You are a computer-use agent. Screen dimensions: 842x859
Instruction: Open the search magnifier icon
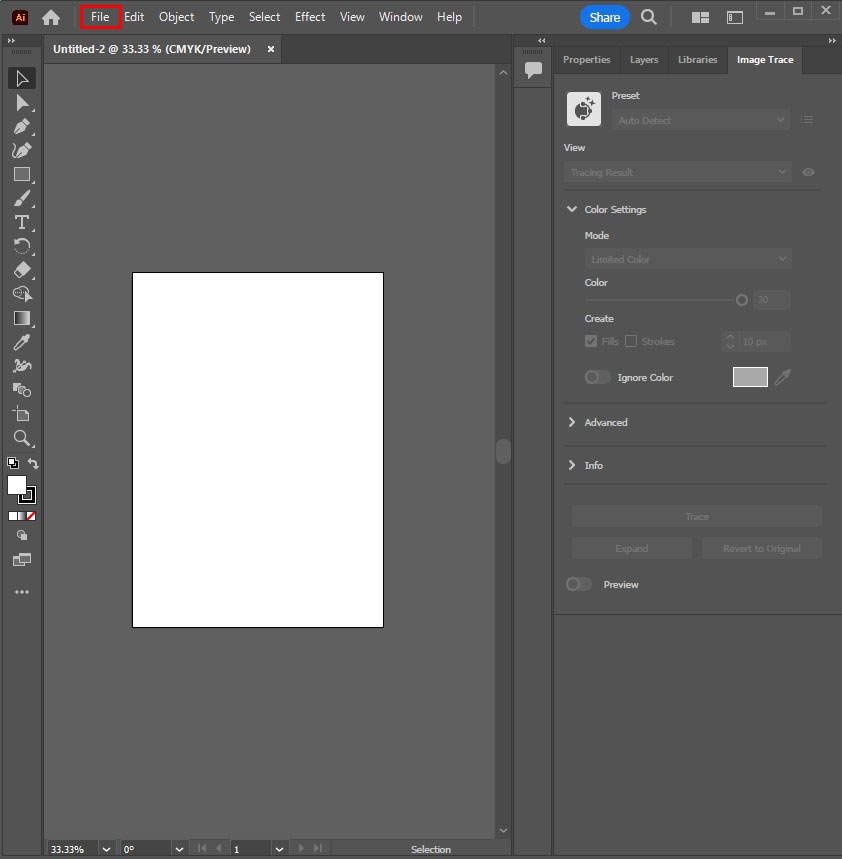click(x=649, y=17)
